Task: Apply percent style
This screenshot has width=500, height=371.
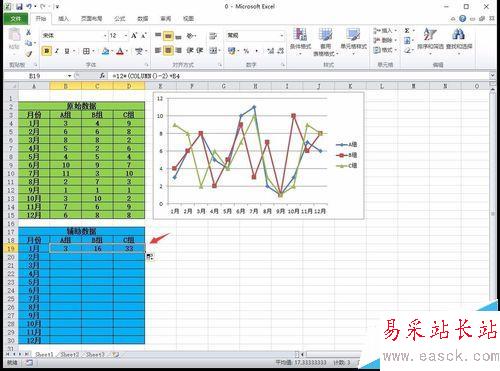Action: (246, 51)
